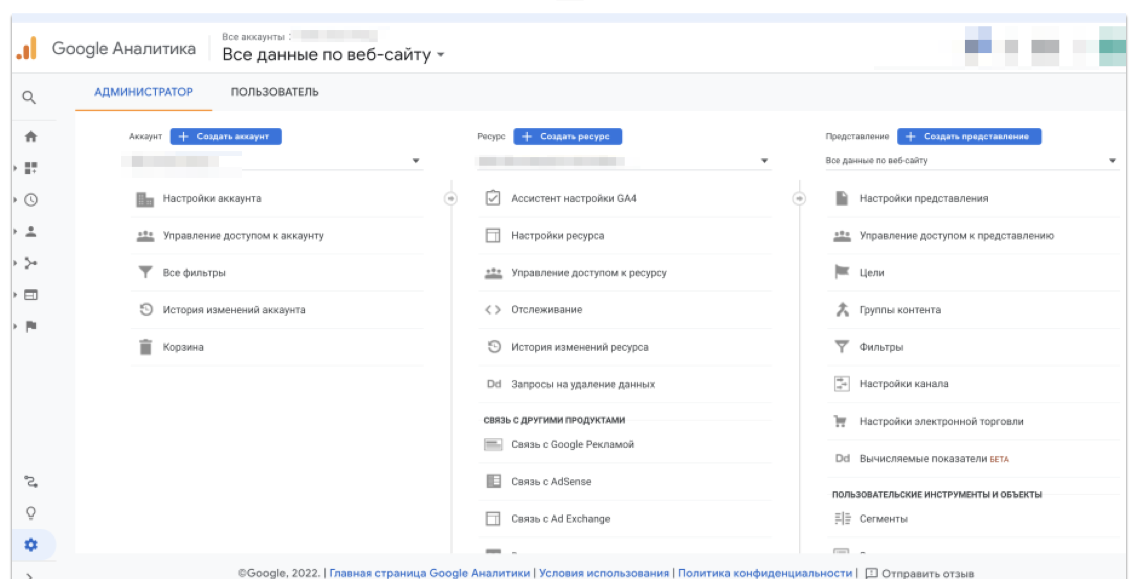Click the Attribution path icon in sidebar
1137x579 pixels.
click(31, 482)
